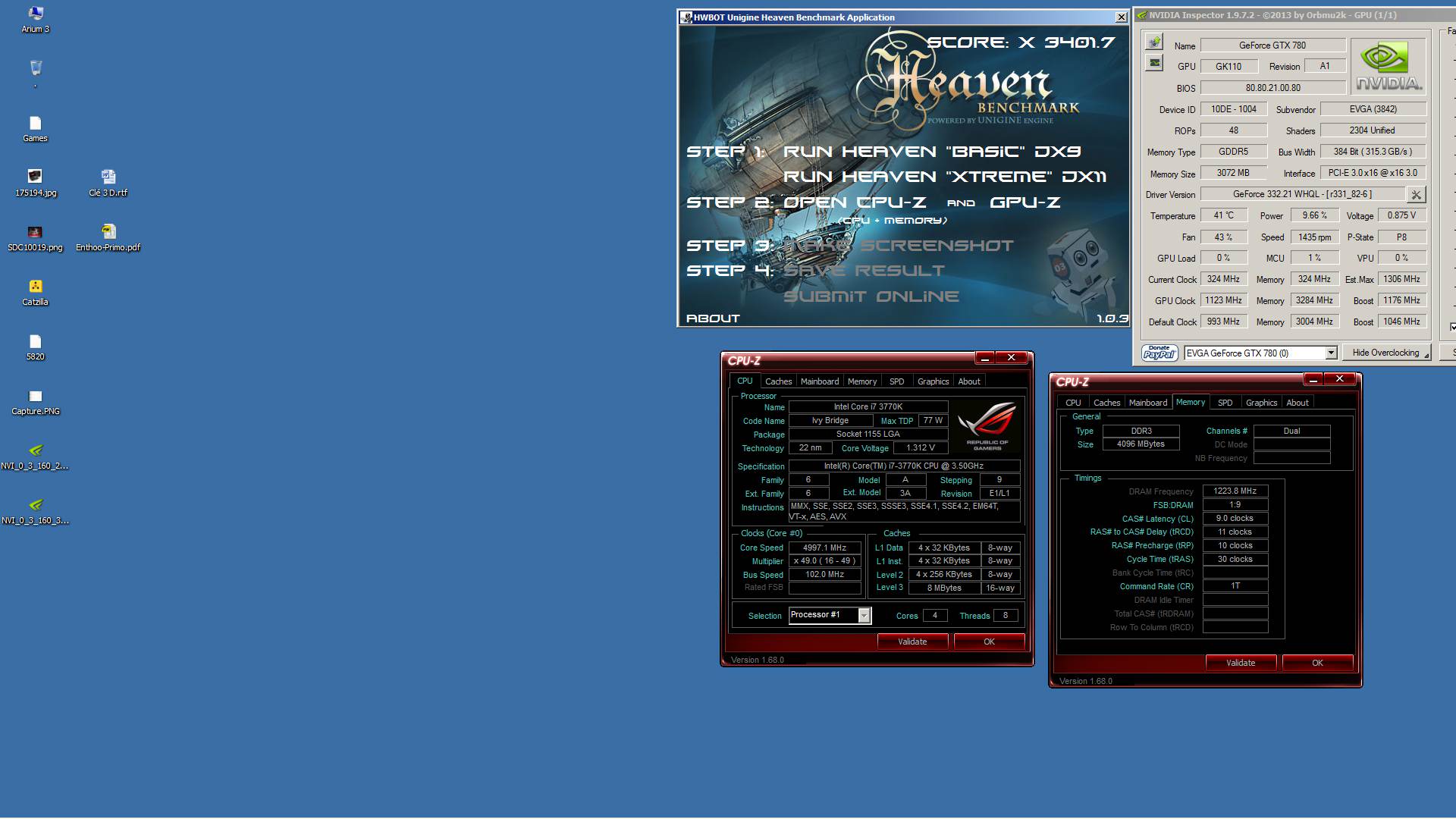
Task: Click the Est.Max 1306 MHz value
Action: coord(1401,279)
